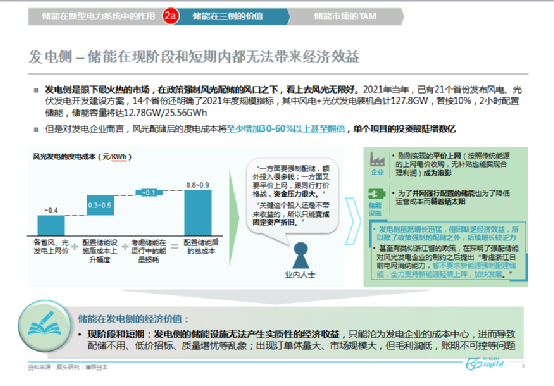
Task: Click the ~0.1 energy loss bar
Action: (x=149, y=192)
